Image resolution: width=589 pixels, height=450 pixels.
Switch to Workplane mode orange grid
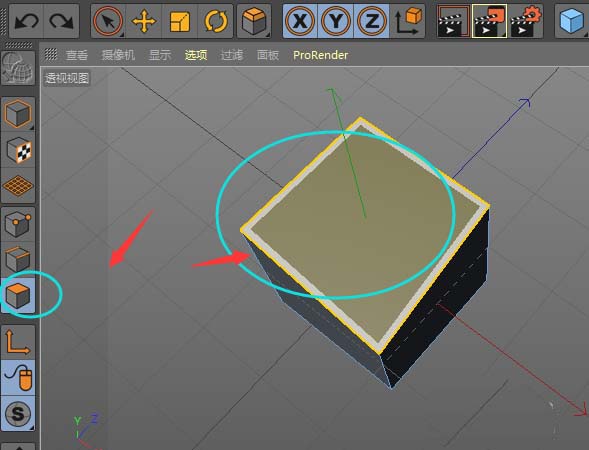[18, 186]
